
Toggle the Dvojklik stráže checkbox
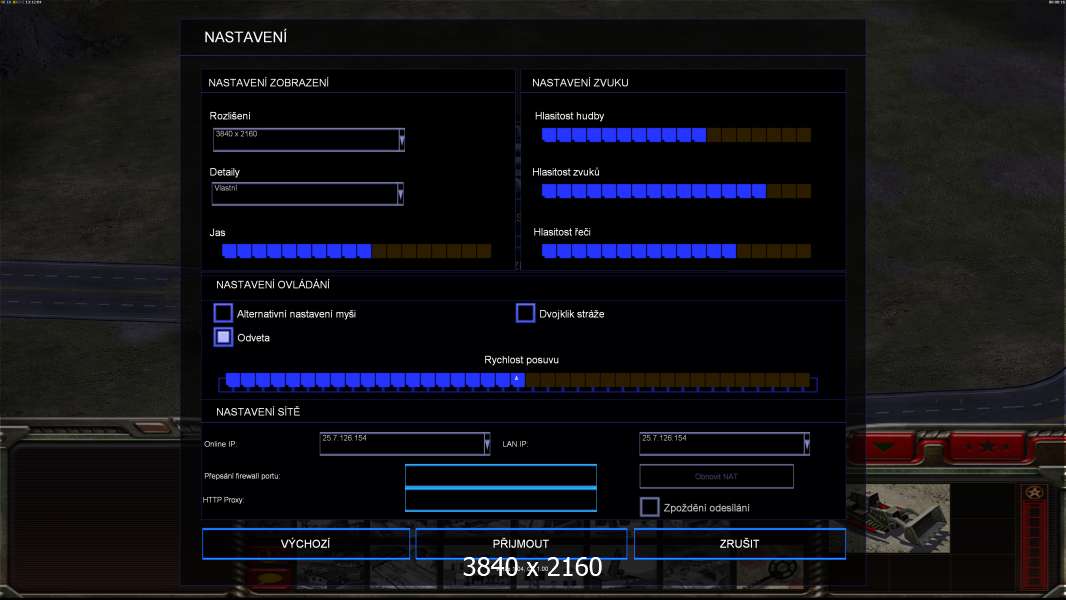point(525,314)
